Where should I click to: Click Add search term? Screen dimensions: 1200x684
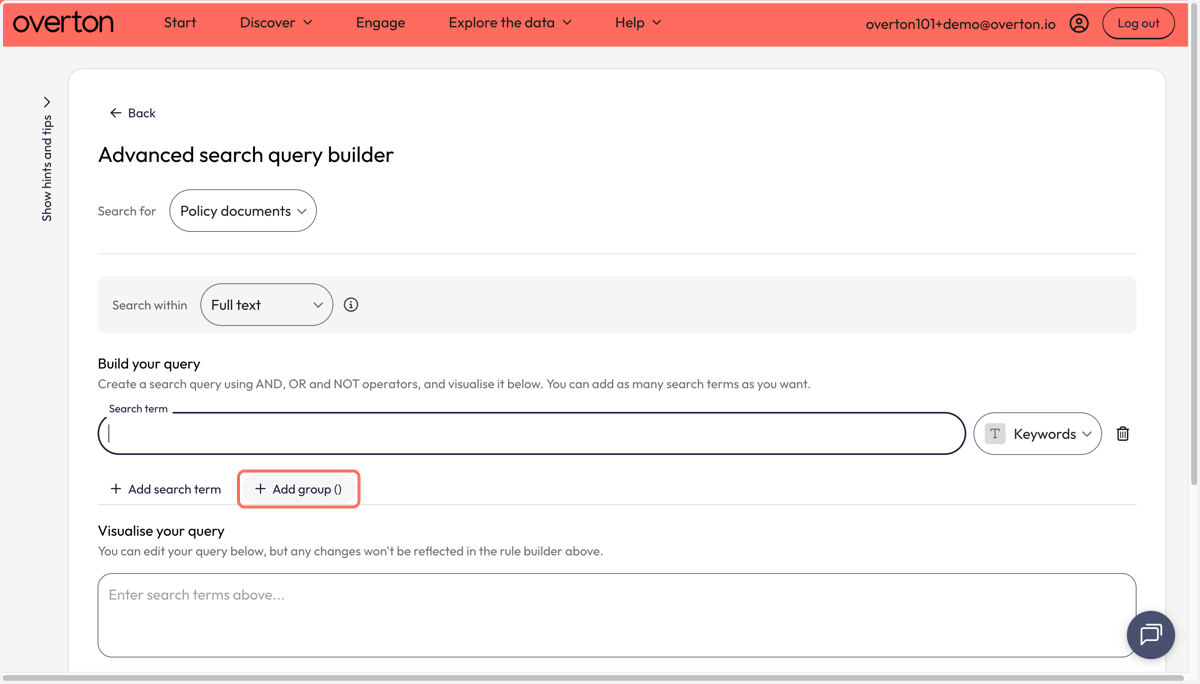(x=165, y=489)
